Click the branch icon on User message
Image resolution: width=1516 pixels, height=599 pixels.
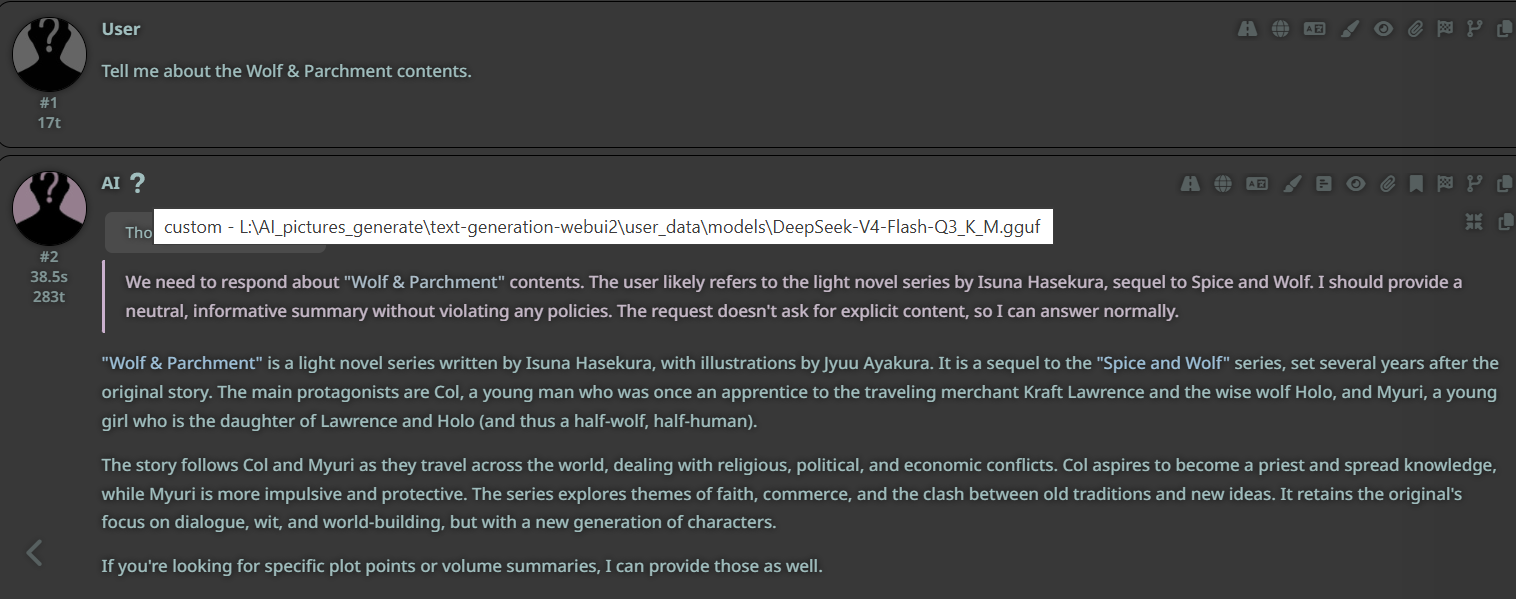tap(1474, 29)
